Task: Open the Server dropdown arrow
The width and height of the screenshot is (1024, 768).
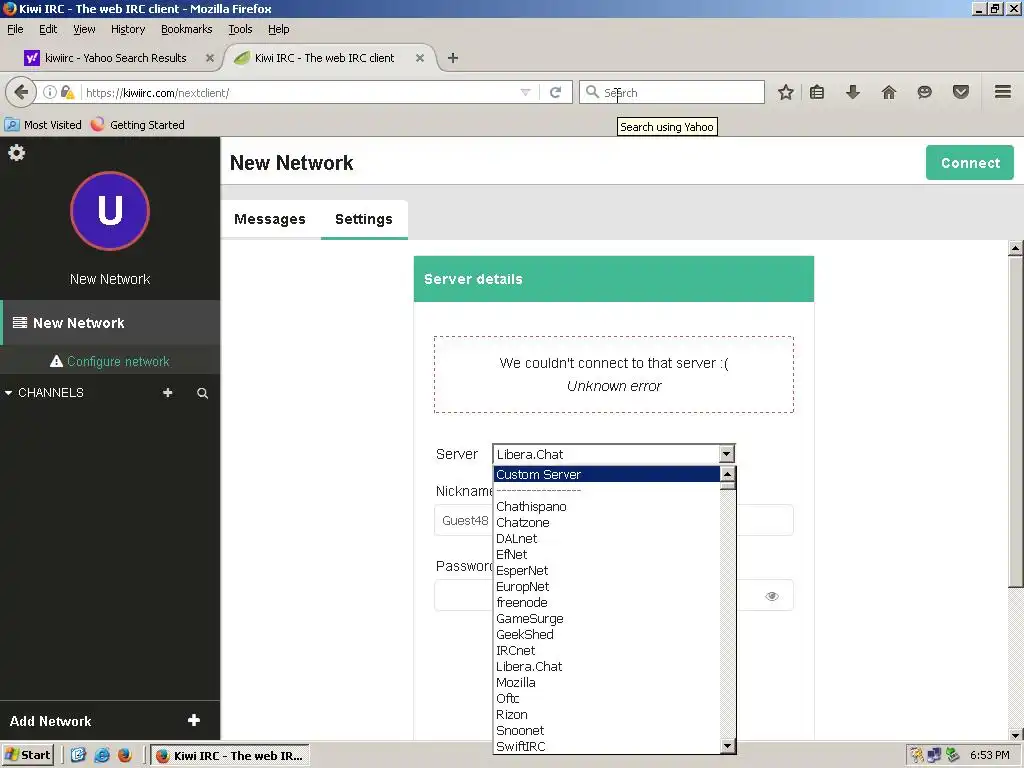Action: [x=726, y=454]
